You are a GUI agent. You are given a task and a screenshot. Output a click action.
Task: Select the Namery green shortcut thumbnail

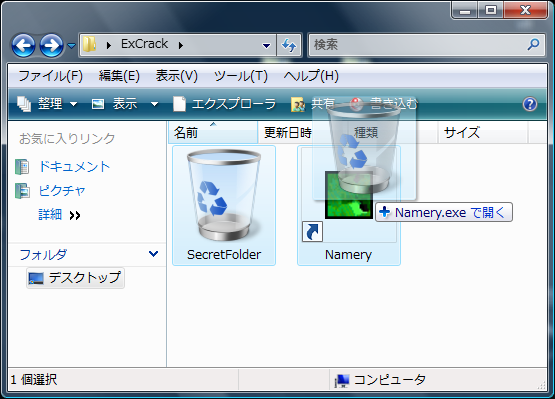(x=349, y=195)
